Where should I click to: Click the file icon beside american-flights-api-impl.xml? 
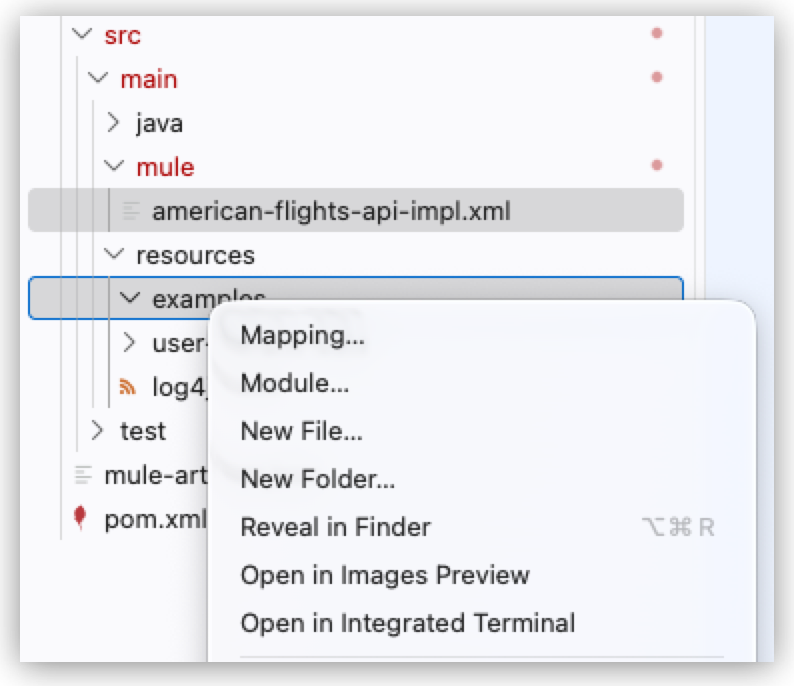tap(131, 211)
